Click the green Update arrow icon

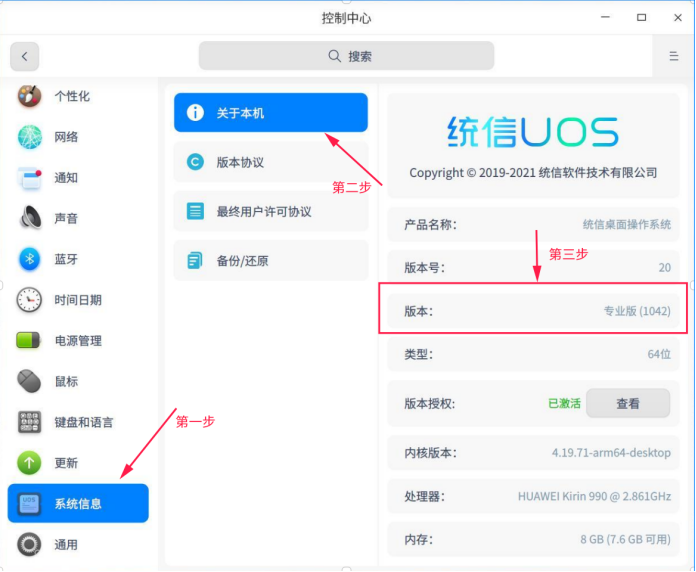[x=29, y=463]
